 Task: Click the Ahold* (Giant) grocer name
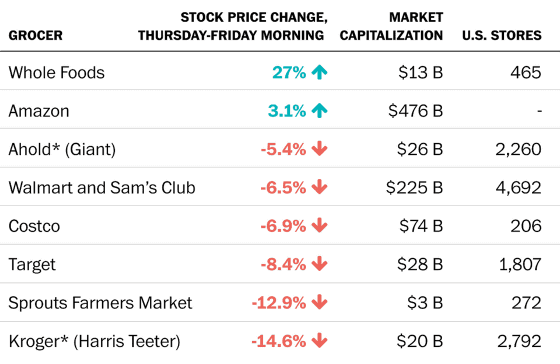coord(62,149)
